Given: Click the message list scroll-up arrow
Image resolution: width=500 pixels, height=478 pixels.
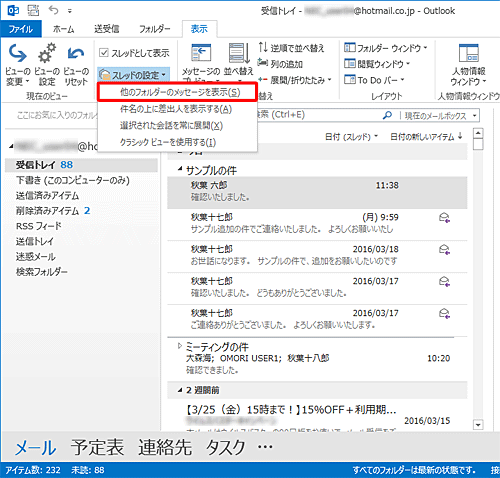Looking at the screenshot, I should 478,134.
